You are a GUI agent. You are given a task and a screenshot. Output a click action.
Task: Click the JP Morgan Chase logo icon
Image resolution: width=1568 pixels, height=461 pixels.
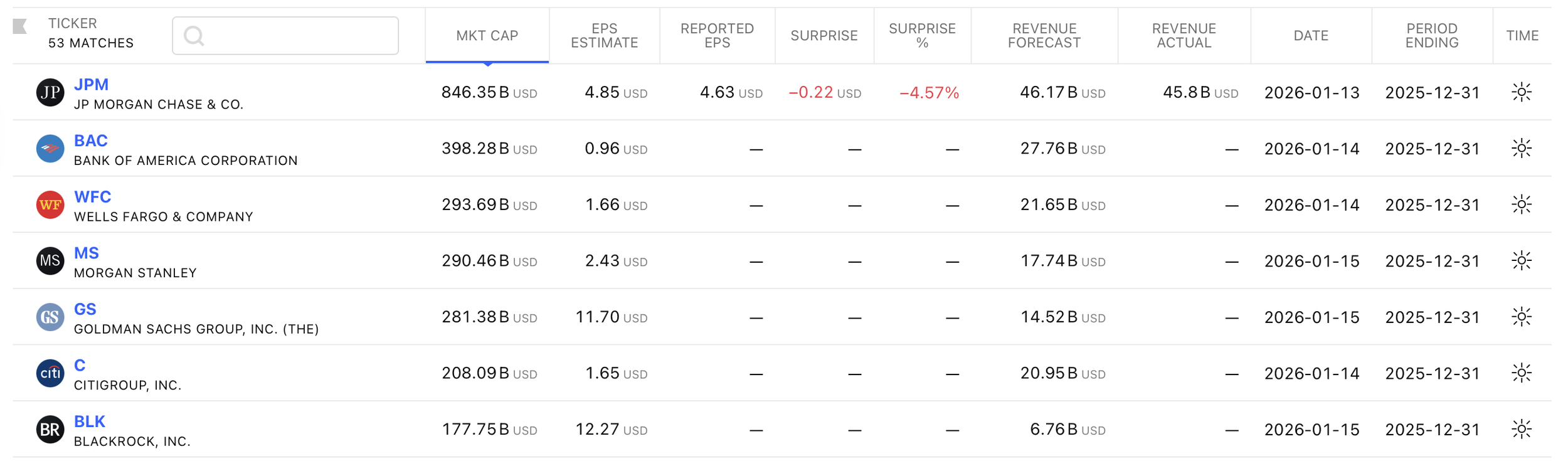click(x=50, y=93)
